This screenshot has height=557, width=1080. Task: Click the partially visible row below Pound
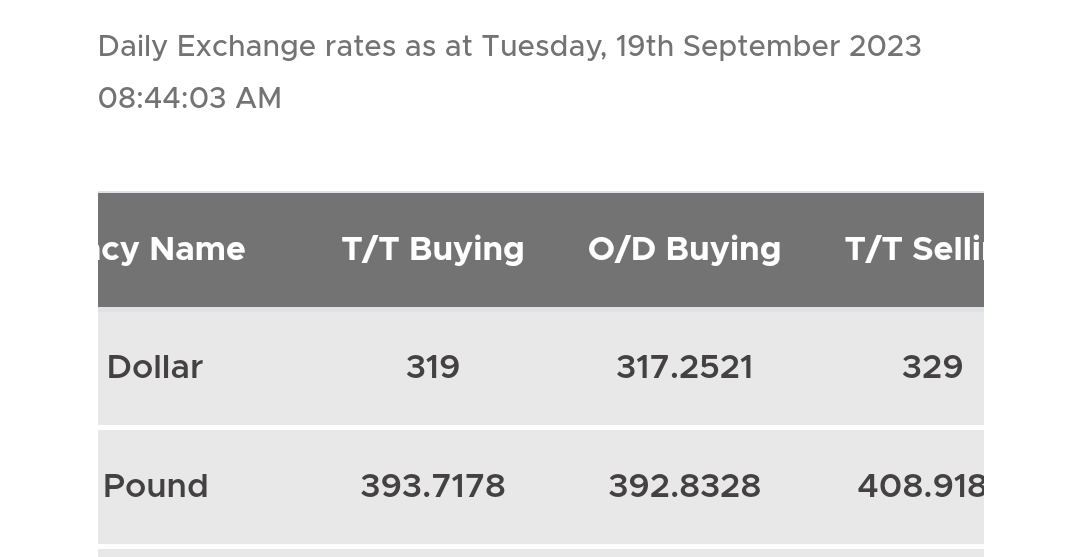tap(541, 553)
